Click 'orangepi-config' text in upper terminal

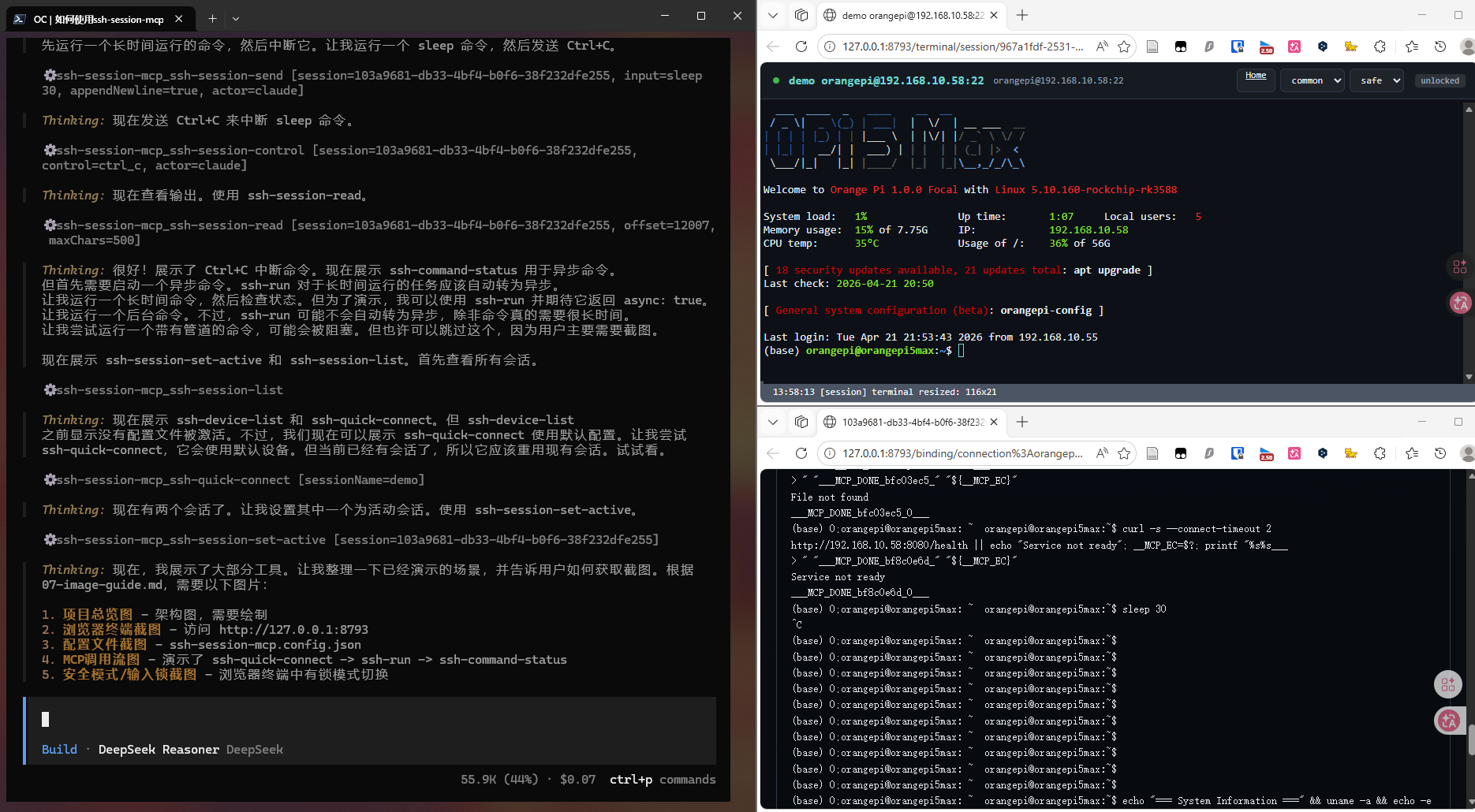click(x=1046, y=310)
